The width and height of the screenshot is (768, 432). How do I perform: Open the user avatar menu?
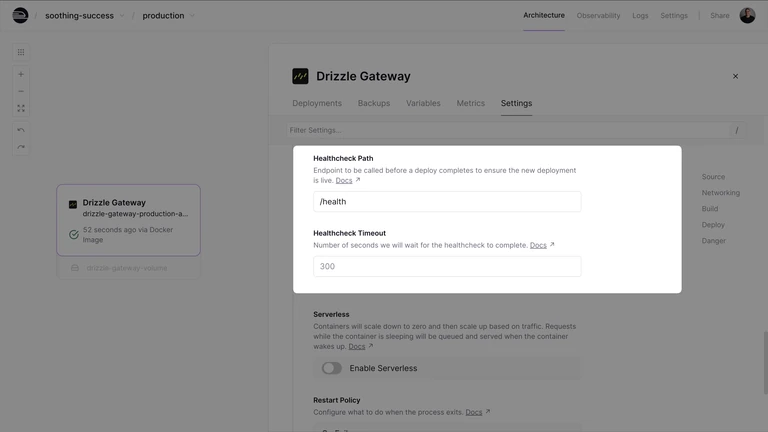(x=747, y=15)
